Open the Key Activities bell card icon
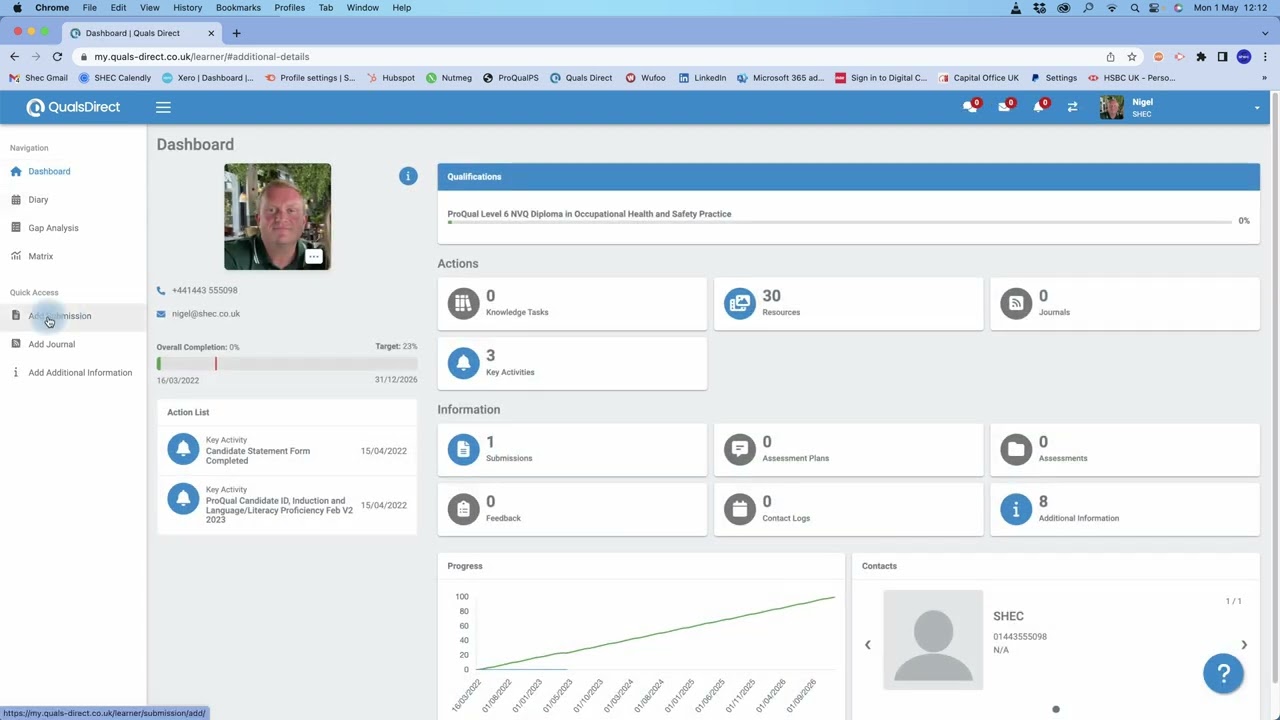 pos(463,363)
